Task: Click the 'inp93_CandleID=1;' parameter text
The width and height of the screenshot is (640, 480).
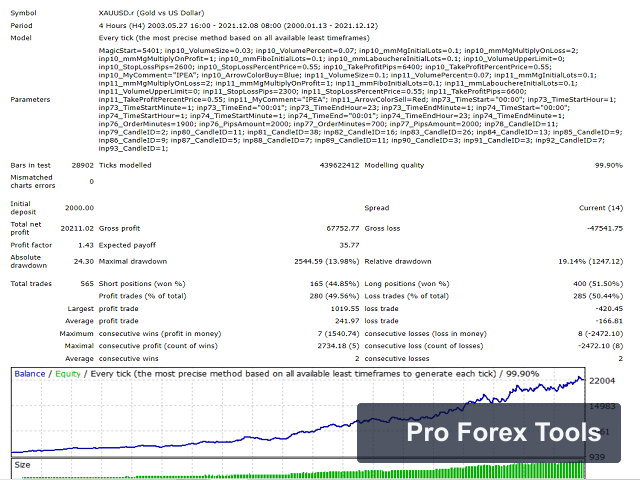Action: click(x=133, y=149)
